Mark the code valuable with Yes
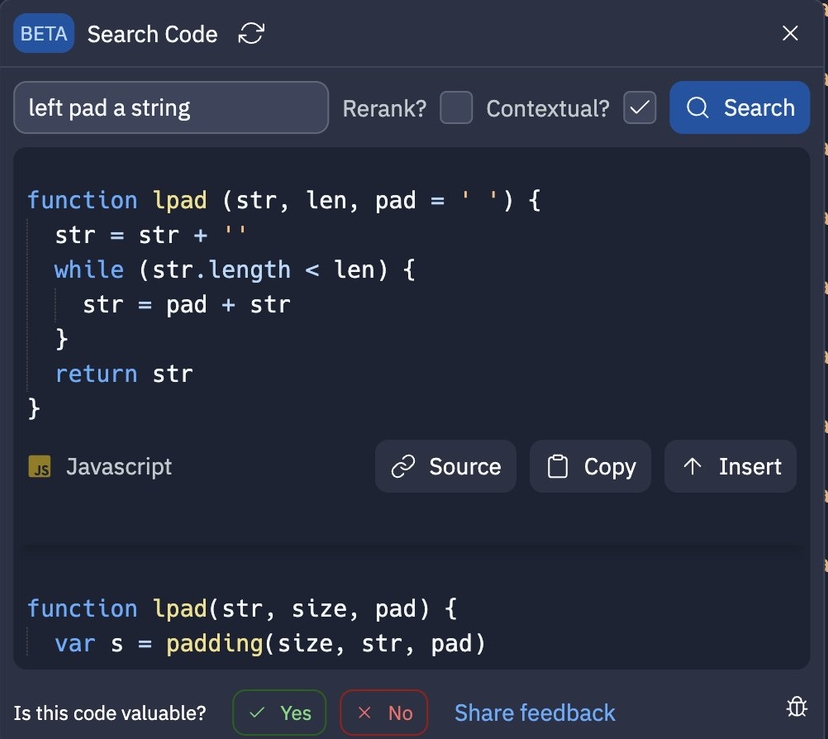The height and width of the screenshot is (739, 828). [x=279, y=712]
